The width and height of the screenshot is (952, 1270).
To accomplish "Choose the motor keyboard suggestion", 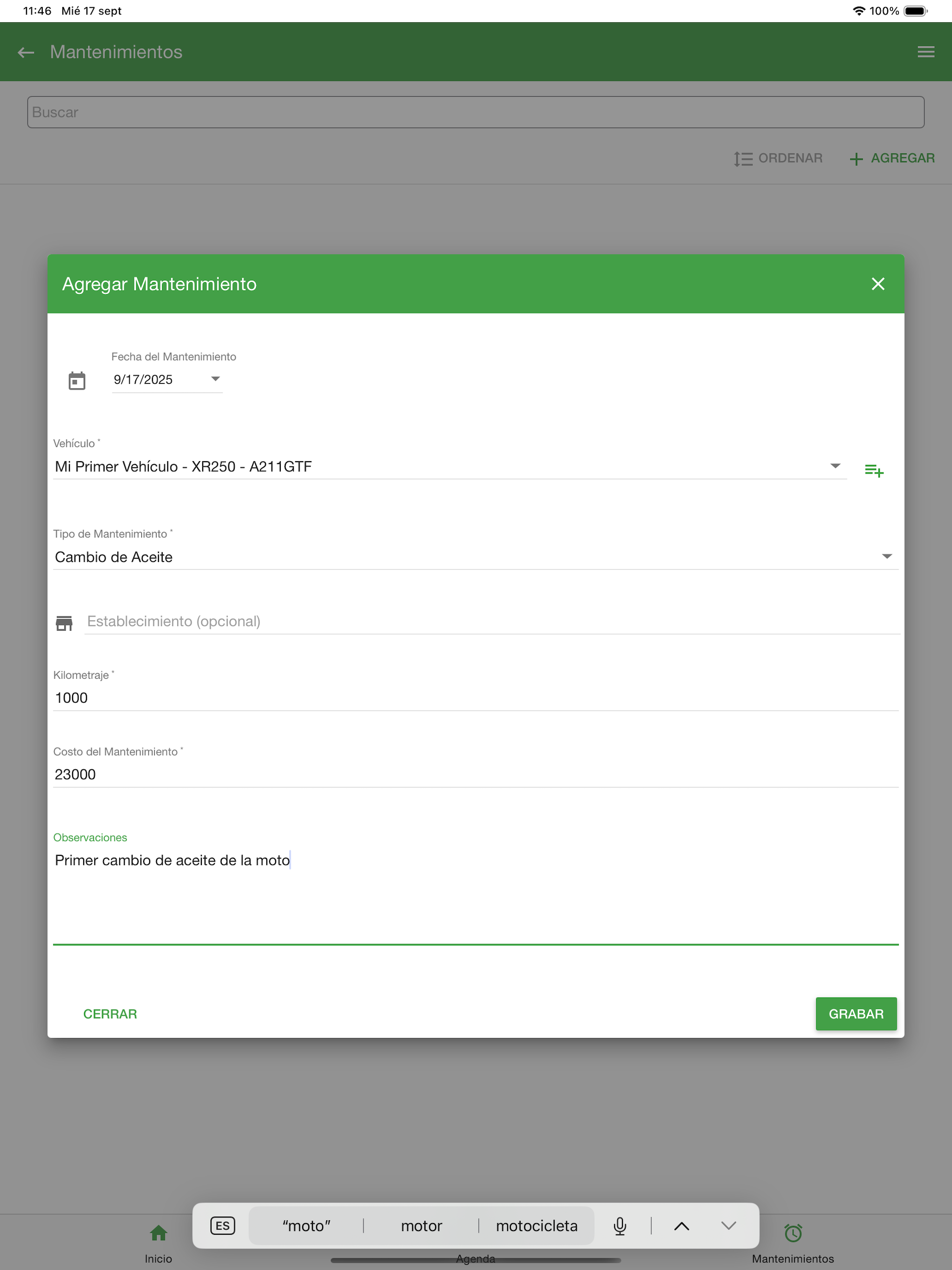I will [x=421, y=1226].
